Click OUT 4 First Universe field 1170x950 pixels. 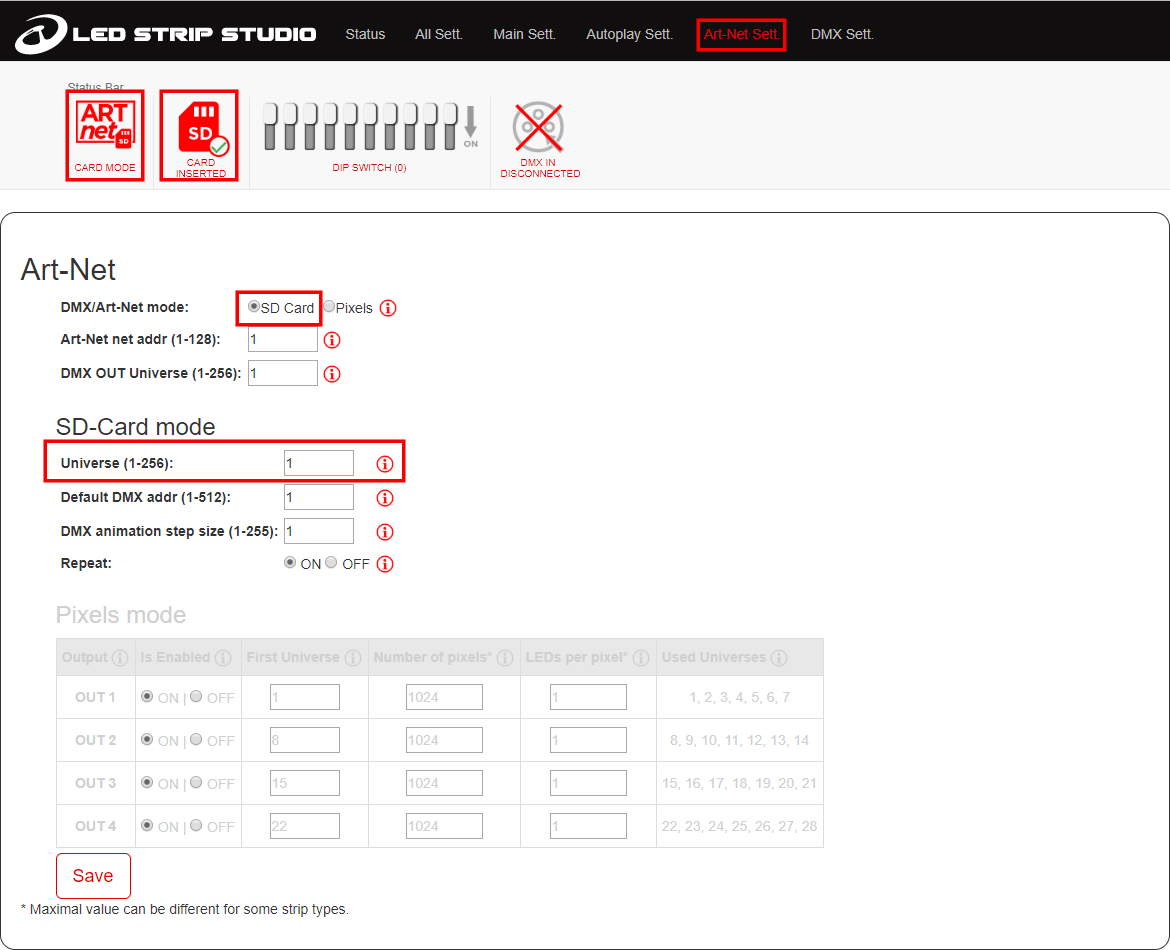304,826
